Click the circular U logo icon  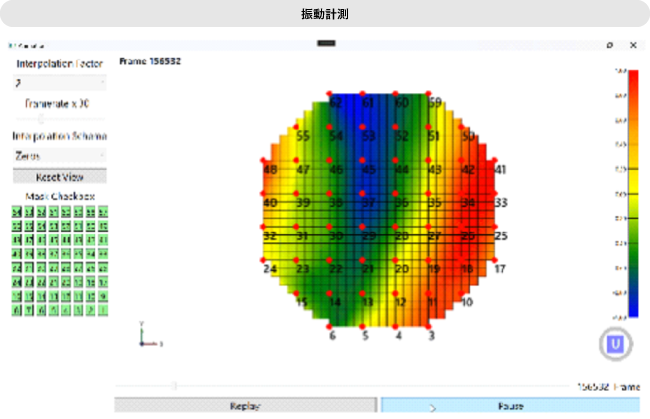point(616,342)
